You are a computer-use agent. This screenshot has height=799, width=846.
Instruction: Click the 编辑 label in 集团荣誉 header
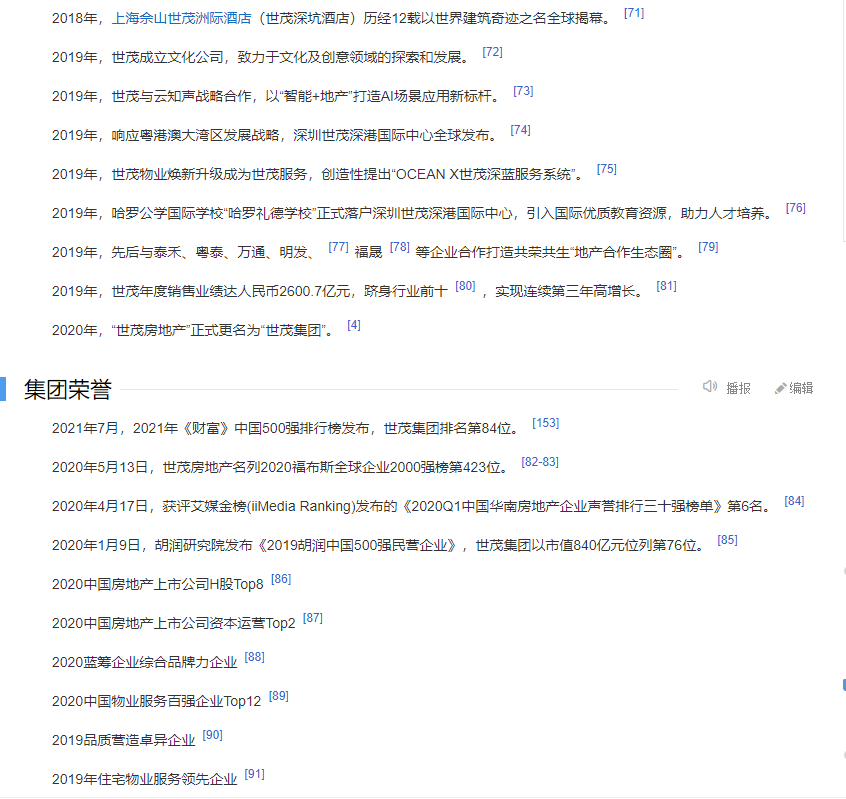click(x=801, y=388)
